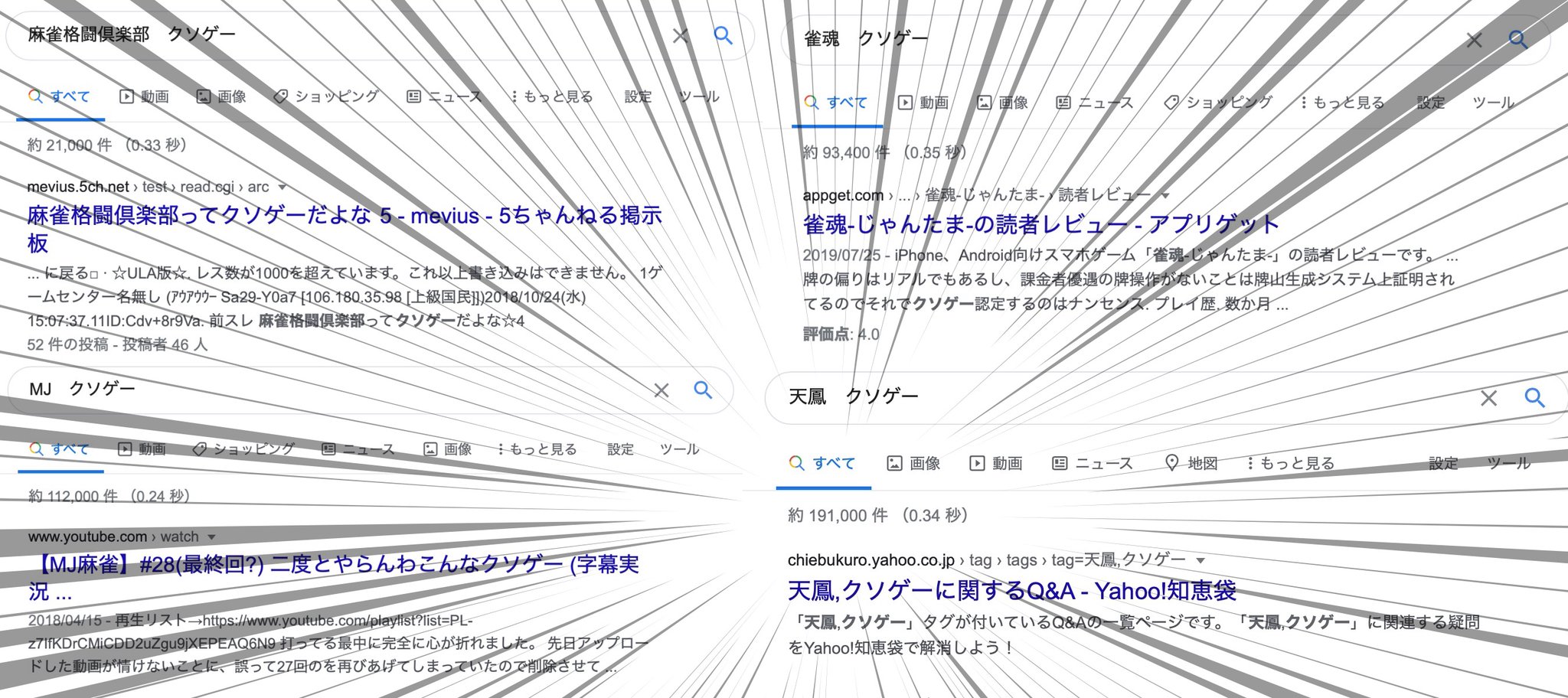Clear the MJ クソゲー search box
Image resolution: width=1568 pixels, height=698 pixels.
point(661,390)
